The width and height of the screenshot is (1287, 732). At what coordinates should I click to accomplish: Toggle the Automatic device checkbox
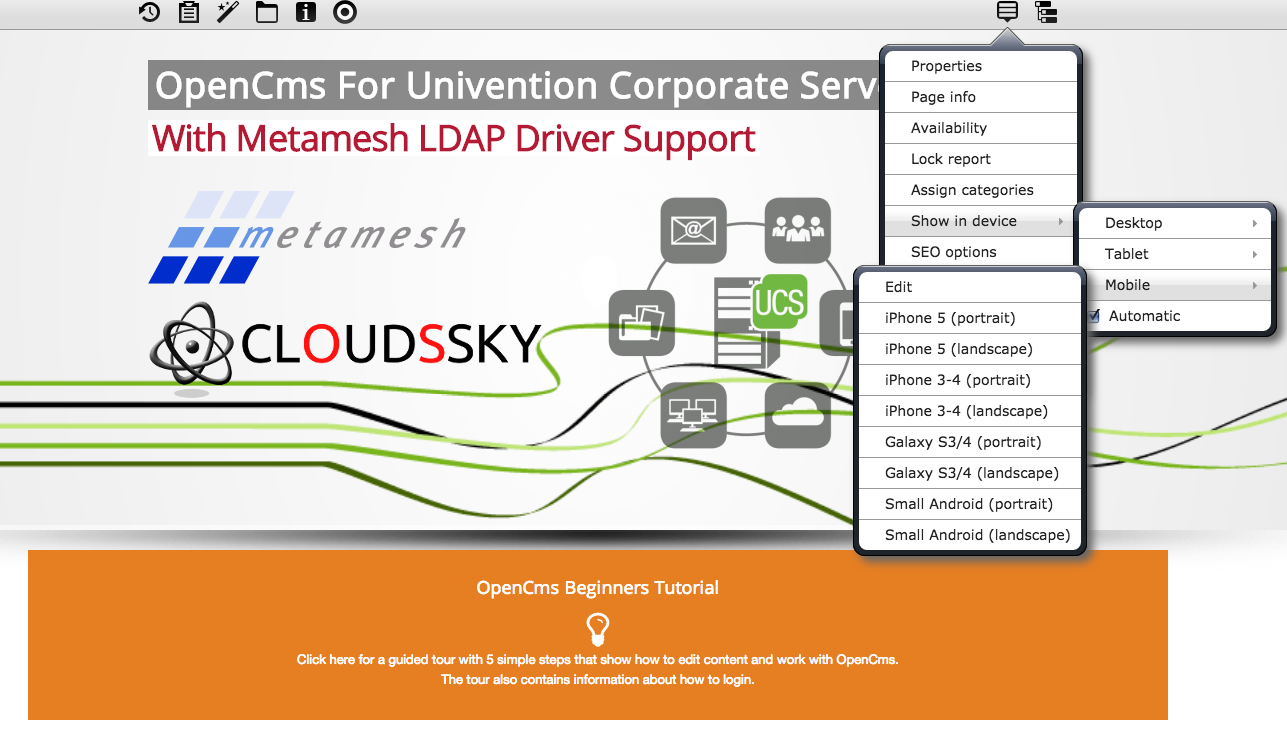point(1095,316)
